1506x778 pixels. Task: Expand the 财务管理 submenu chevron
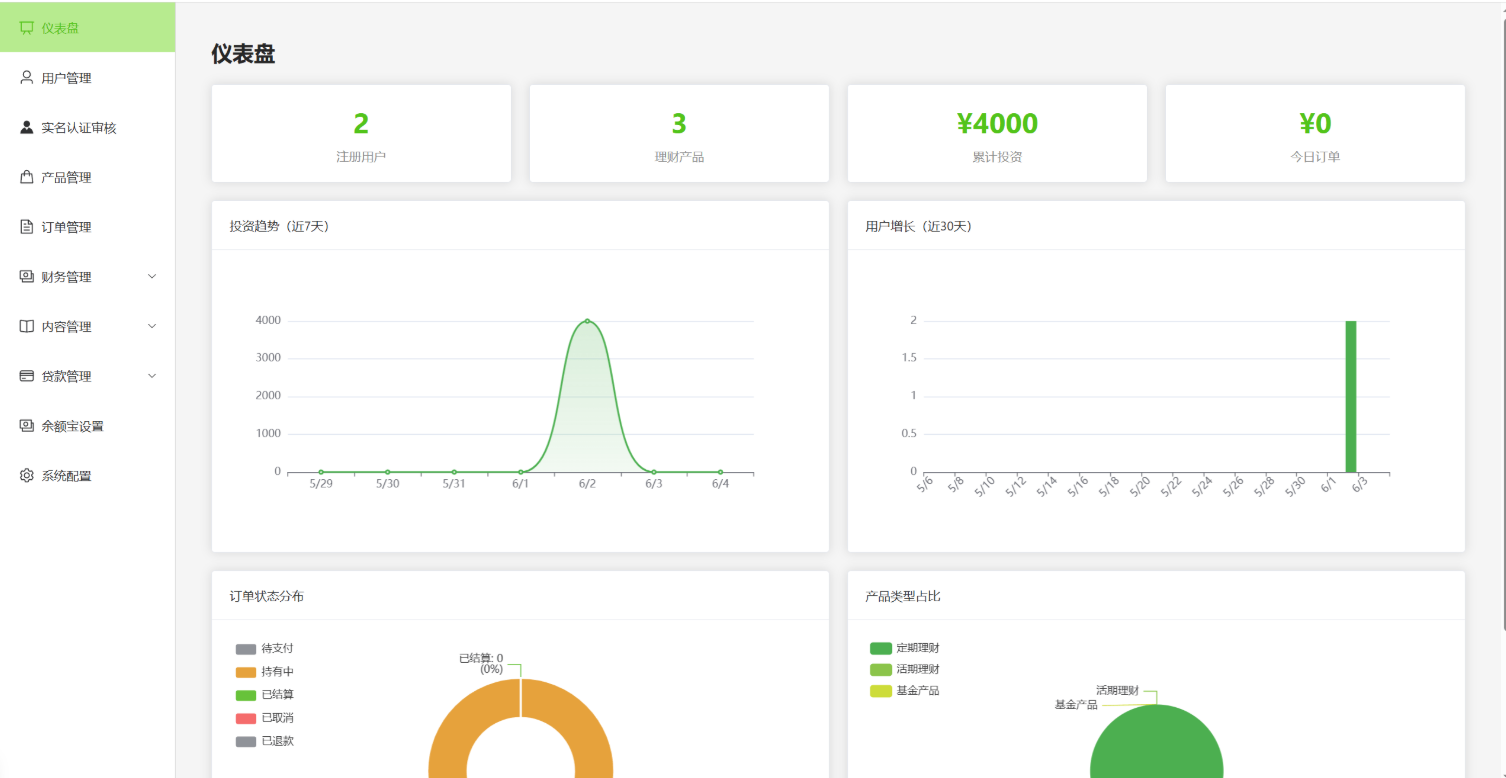(x=152, y=277)
